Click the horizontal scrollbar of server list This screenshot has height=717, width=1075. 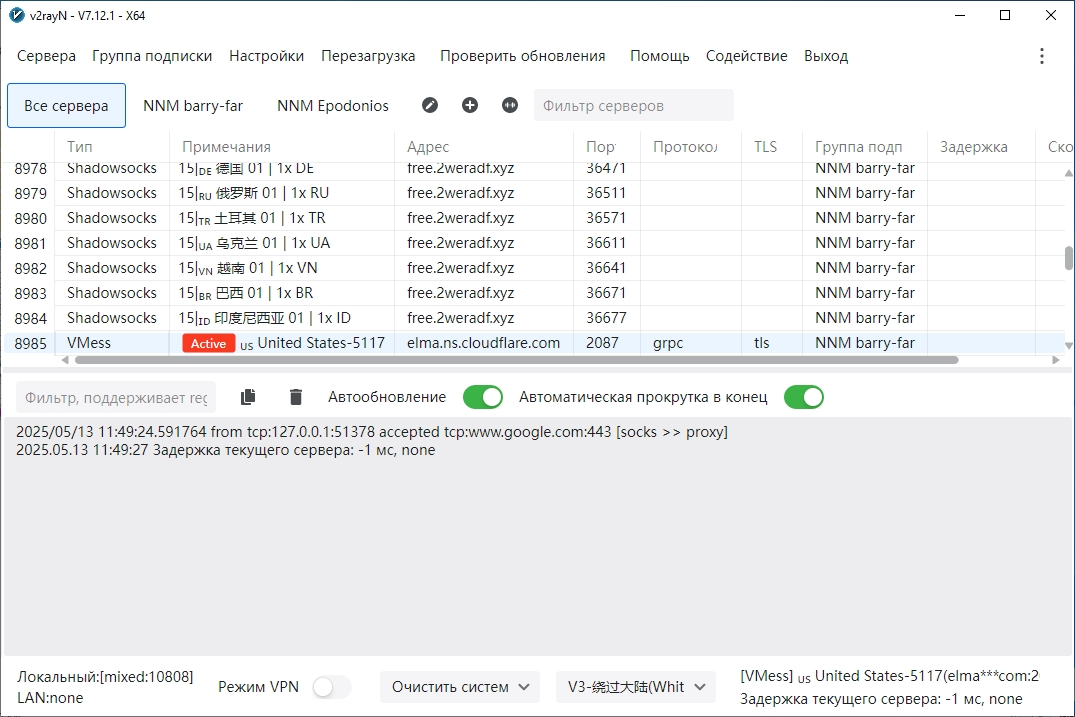[x=516, y=360]
